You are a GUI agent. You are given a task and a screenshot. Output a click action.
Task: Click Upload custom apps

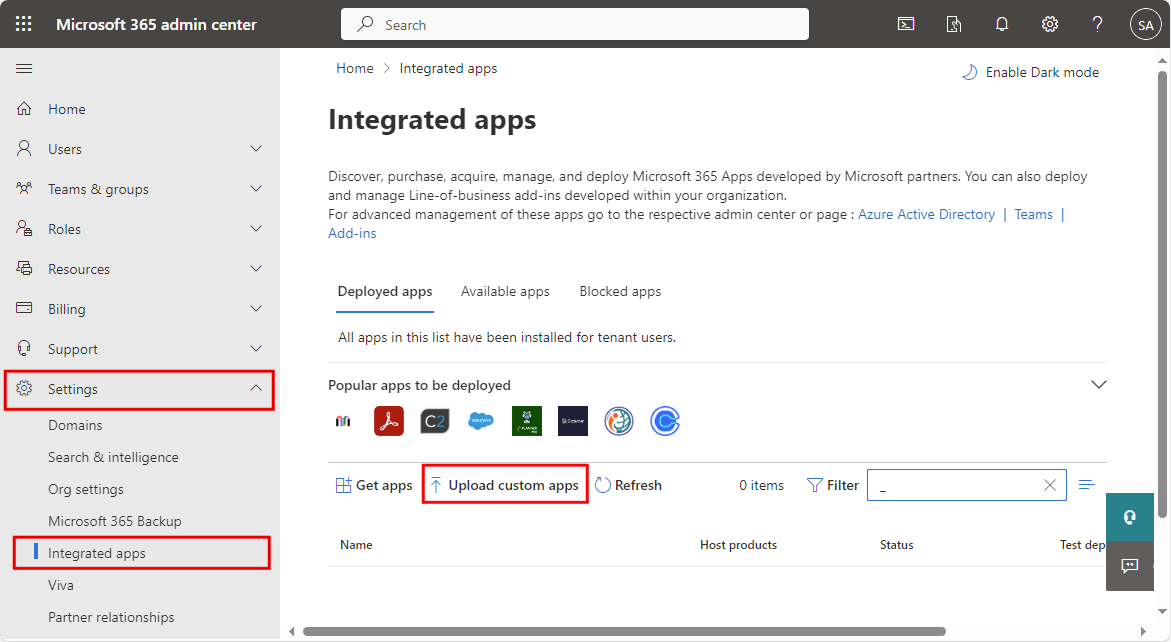[505, 485]
